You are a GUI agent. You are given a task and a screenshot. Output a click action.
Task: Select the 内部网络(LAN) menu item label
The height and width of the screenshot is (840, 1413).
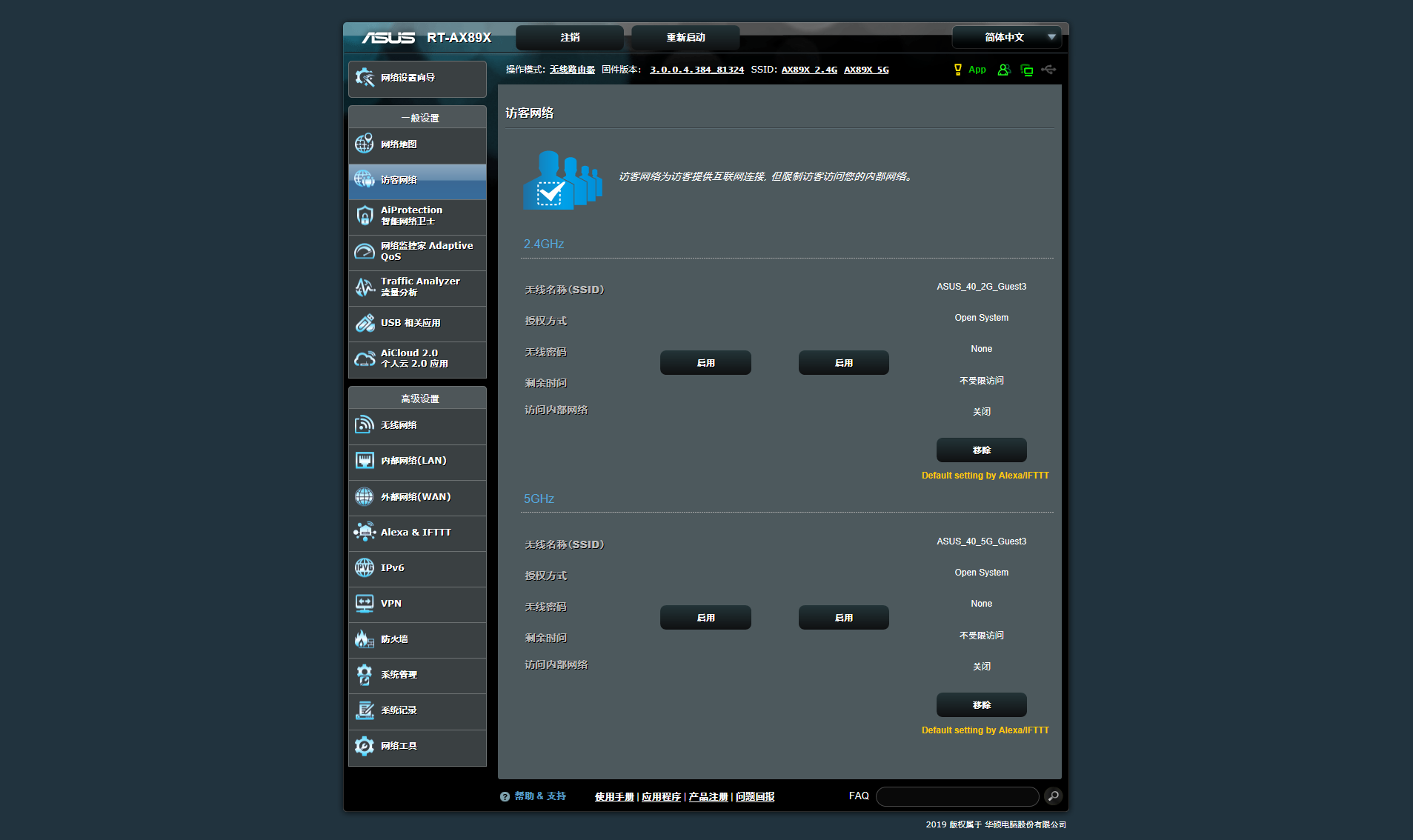coord(413,461)
